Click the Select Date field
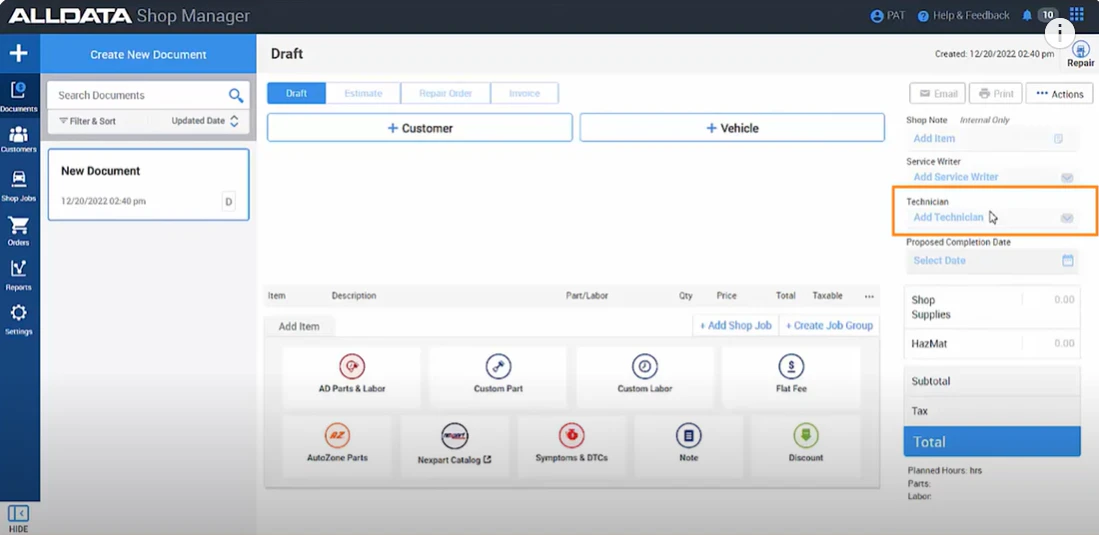Image resolution: width=1099 pixels, height=535 pixels. [992, 261]
